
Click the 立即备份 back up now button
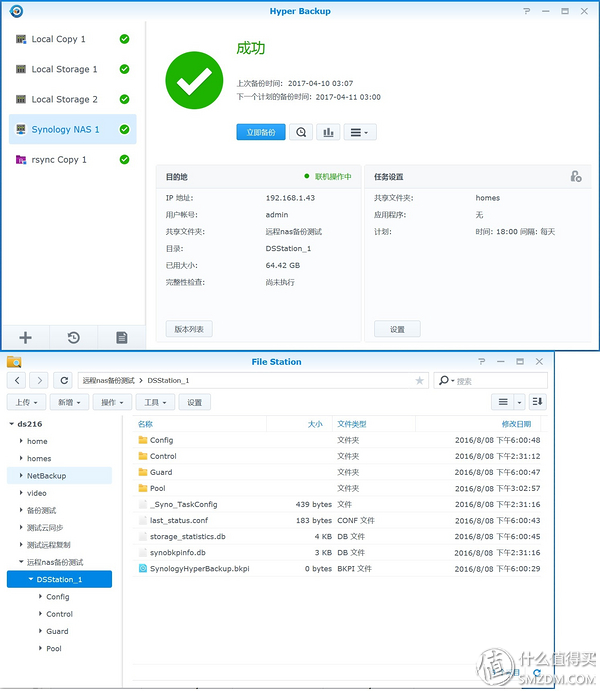pos(261,132)
